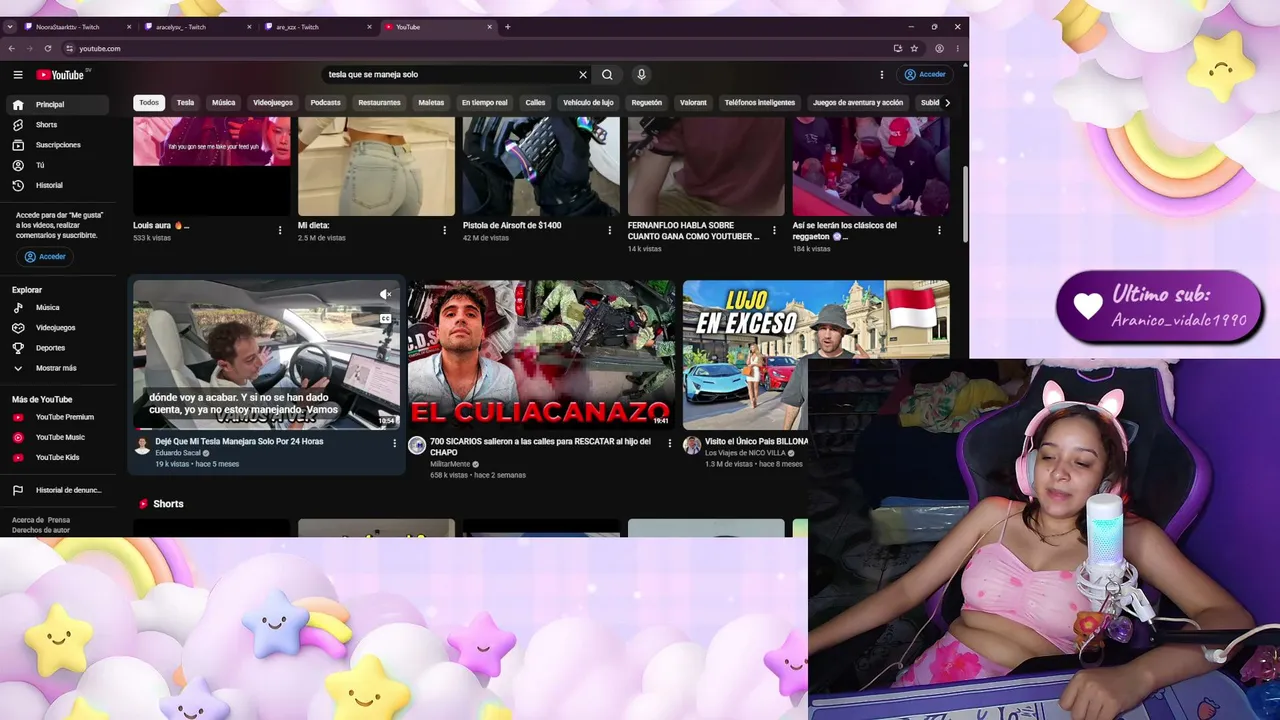This screenshot has width=1280, height=720.
Task: Open the YouTube guide hamburger menu
Action: pyautogui.click(x=18, y=75)
